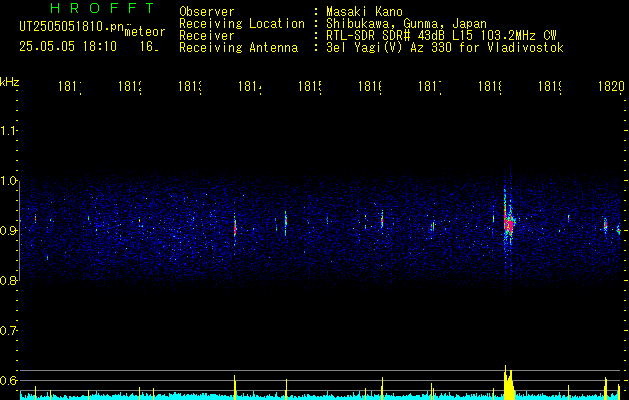Click the 1814 time label on the time axis
The width and height of the screenshot is (629, 400).
pos(250,86)
